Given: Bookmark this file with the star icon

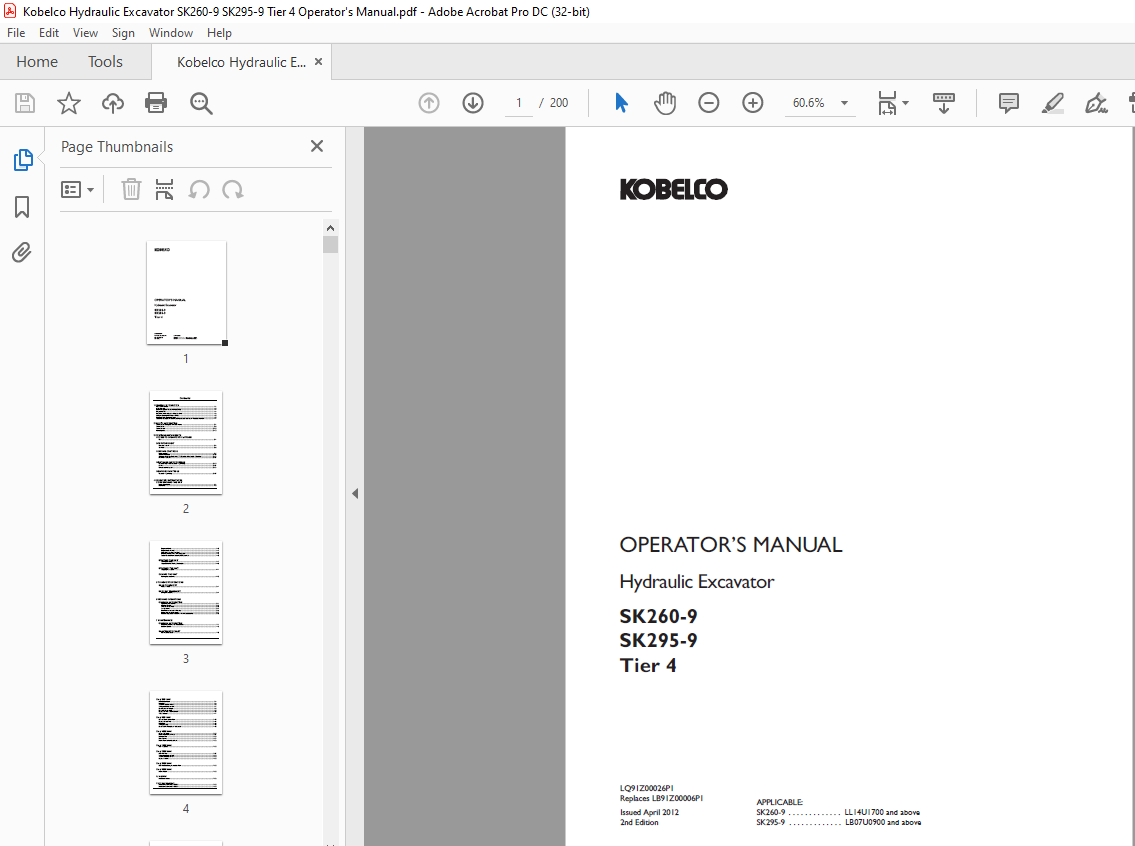Looking at the screenshot, I should click(69, 103).
